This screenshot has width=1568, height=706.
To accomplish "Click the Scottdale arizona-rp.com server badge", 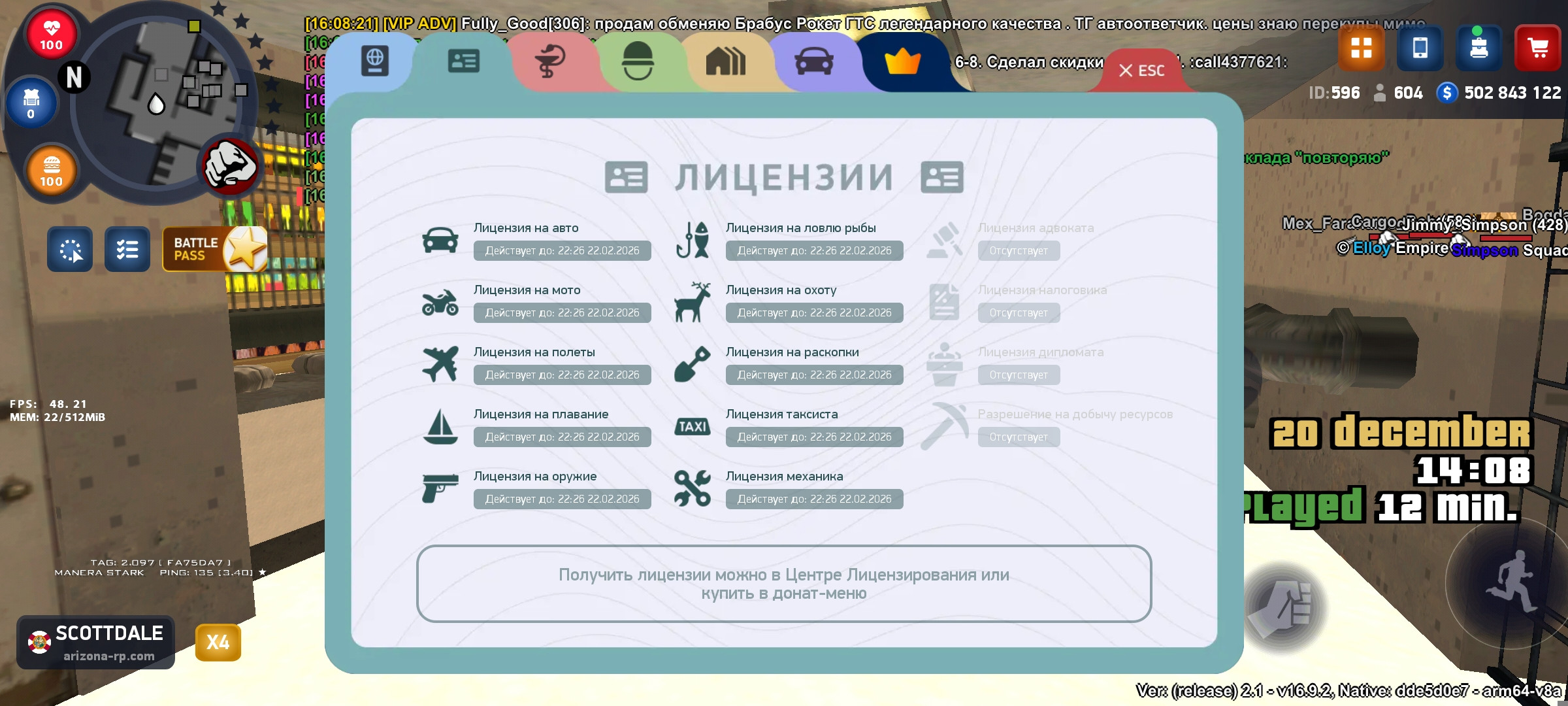I will click(96, 642).
